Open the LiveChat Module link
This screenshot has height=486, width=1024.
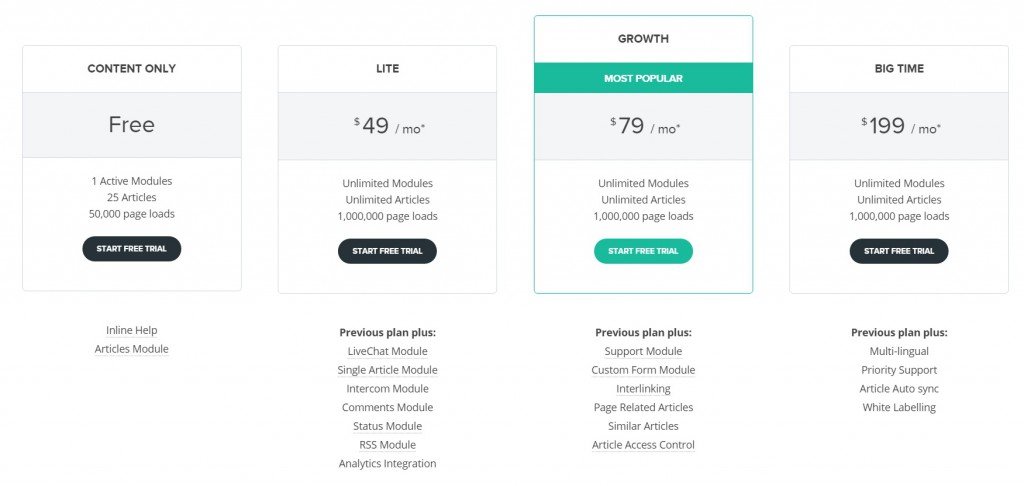pyautogui.click(x=387, y=351)
